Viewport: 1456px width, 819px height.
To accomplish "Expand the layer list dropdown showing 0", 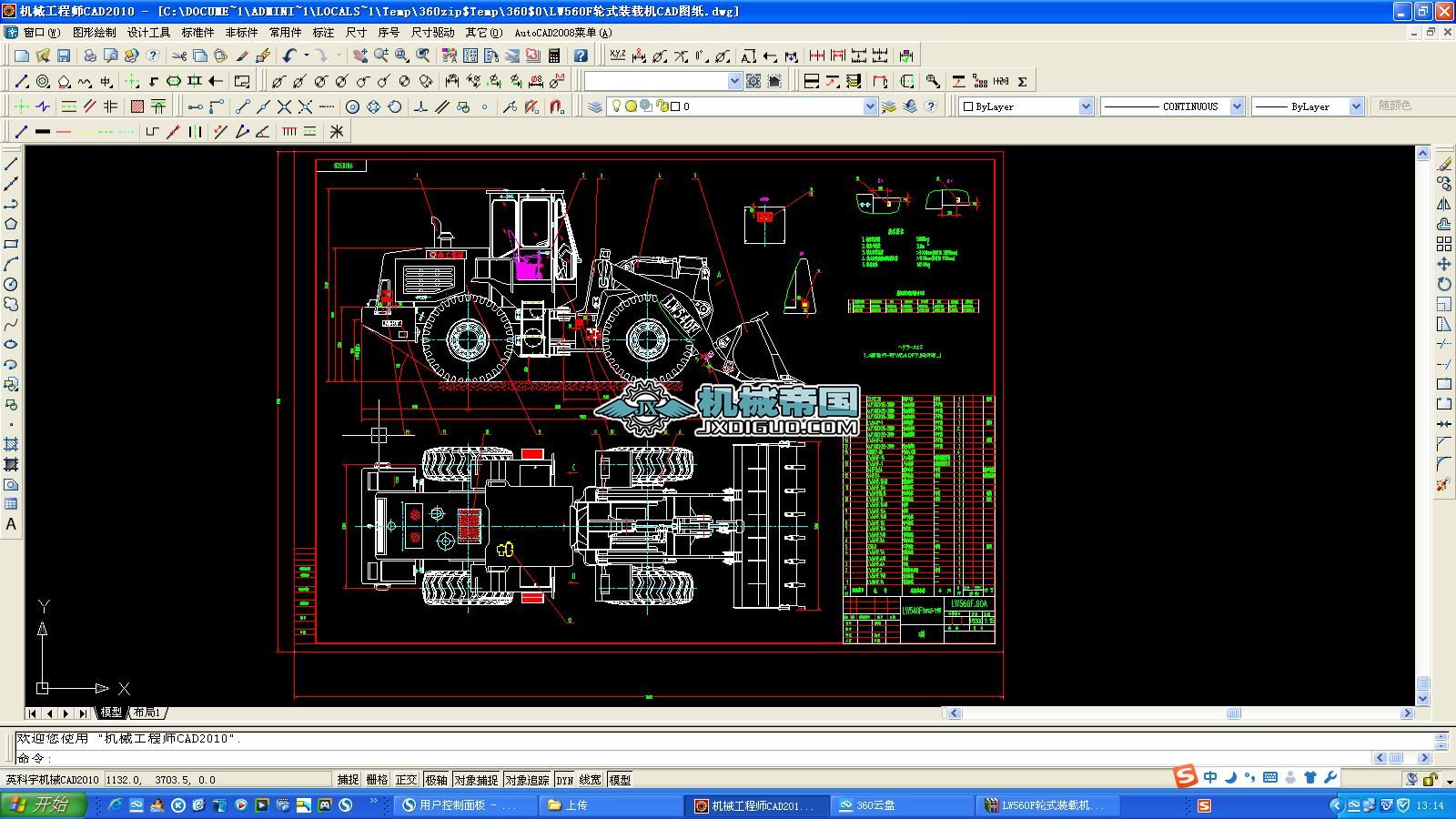I will (x=869, y=106).
